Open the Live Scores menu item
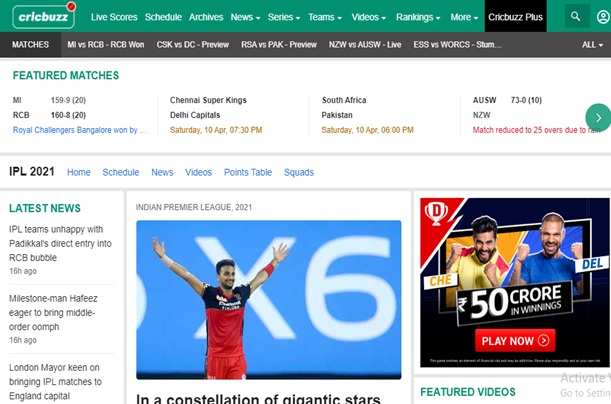This screenshot has width=611, height=404. click(114, 17)
